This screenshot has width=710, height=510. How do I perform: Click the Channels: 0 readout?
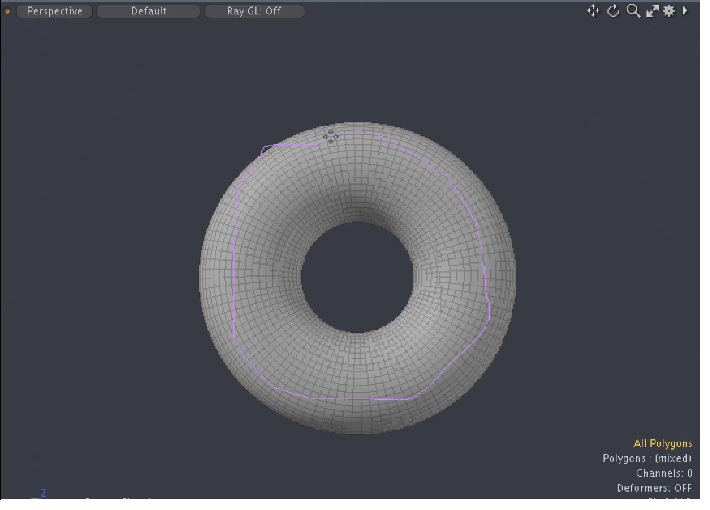click(x=664, y=473)
